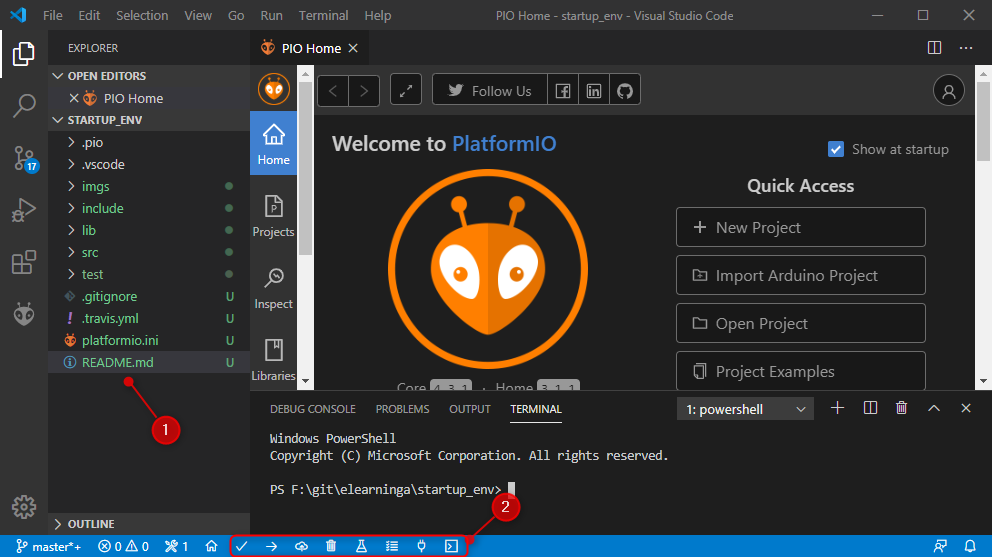Go forward in PIO Home navigation

364,91
